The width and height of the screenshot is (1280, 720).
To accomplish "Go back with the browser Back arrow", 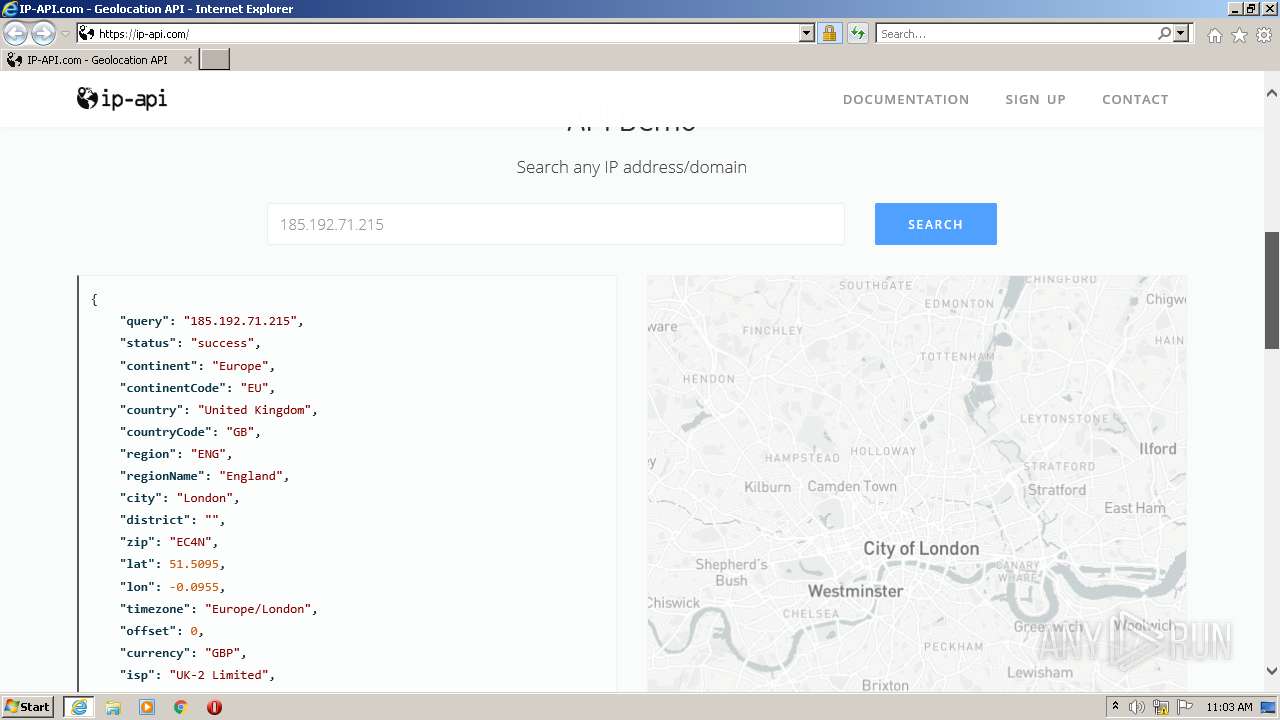I will pos(15,34).
